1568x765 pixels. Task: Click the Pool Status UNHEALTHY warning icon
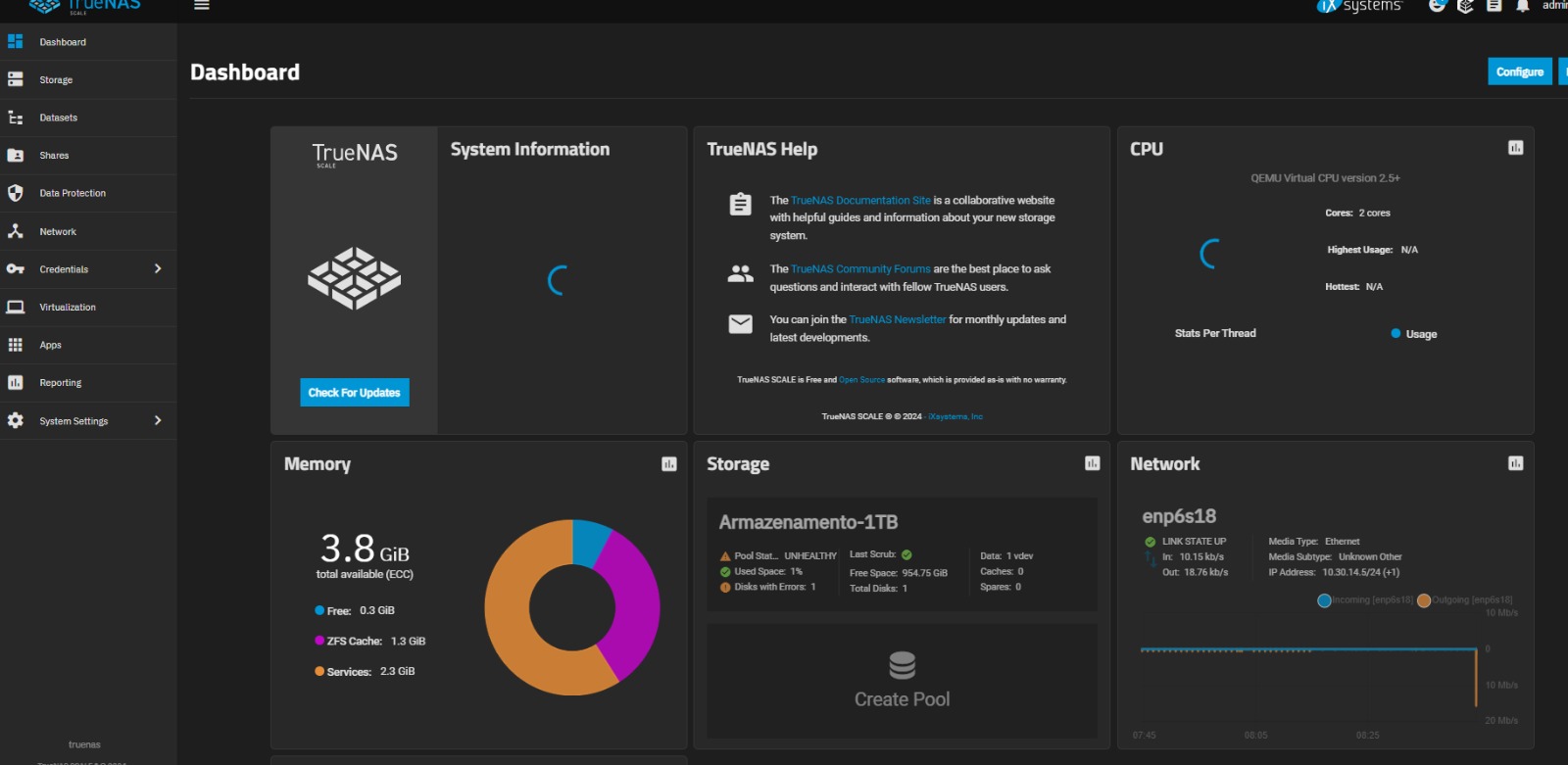(x=725, y=556)
